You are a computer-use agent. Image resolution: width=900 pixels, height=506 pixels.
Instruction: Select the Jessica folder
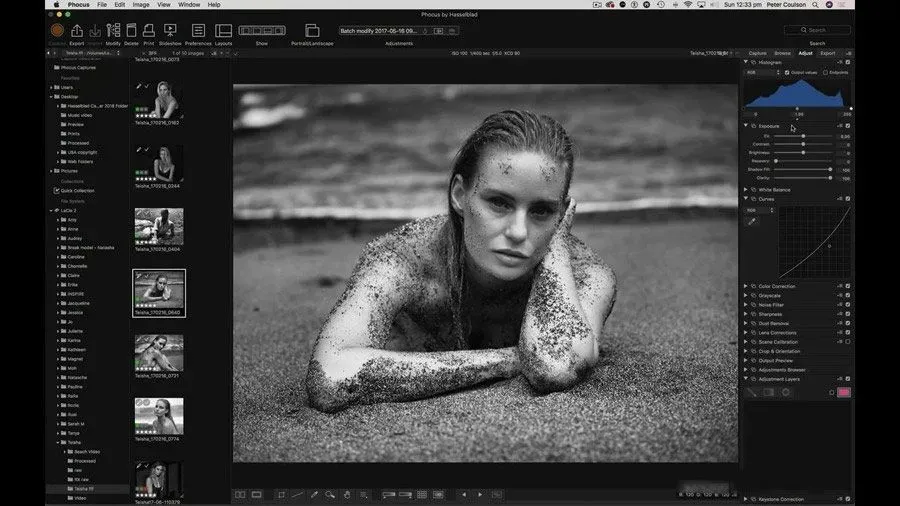[x=75, y=313]
